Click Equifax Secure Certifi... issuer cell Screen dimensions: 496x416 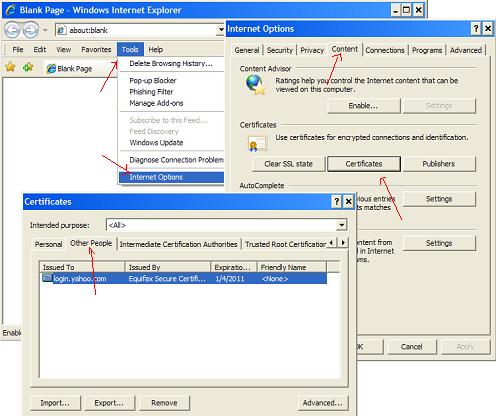167,279
